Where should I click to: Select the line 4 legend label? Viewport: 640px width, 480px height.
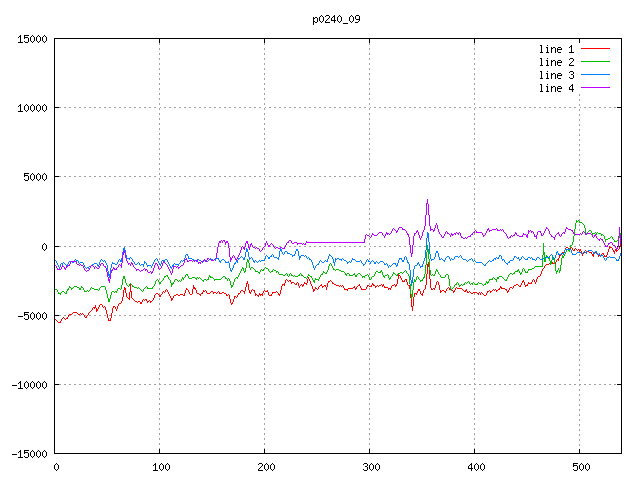(x=556, y=88)
